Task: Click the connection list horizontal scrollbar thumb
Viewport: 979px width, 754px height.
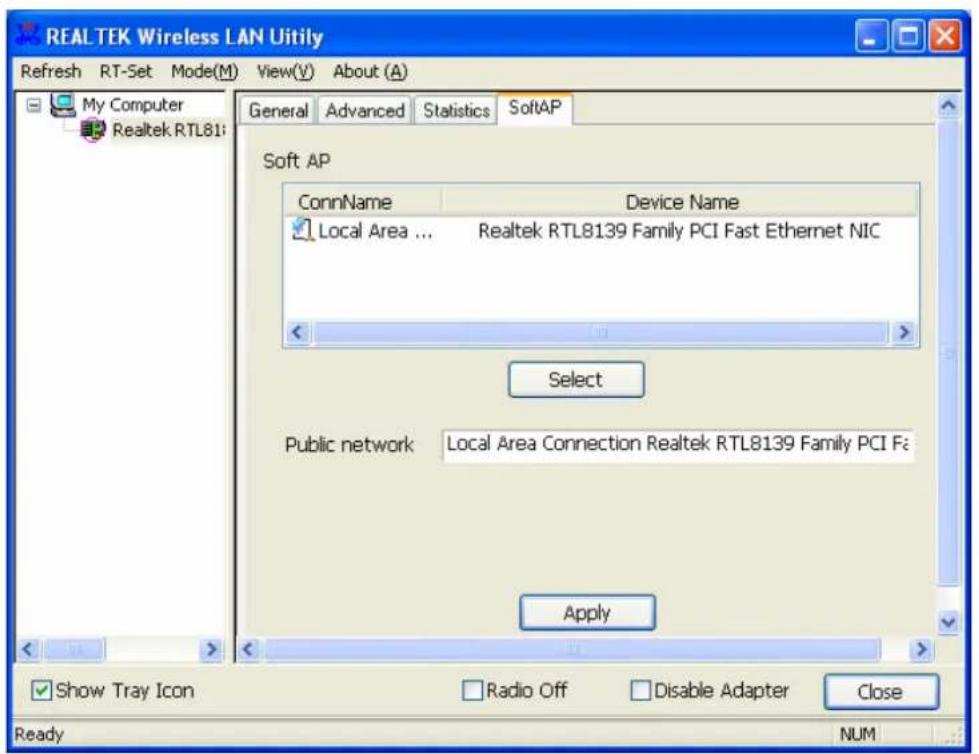Action: (600, 332)
